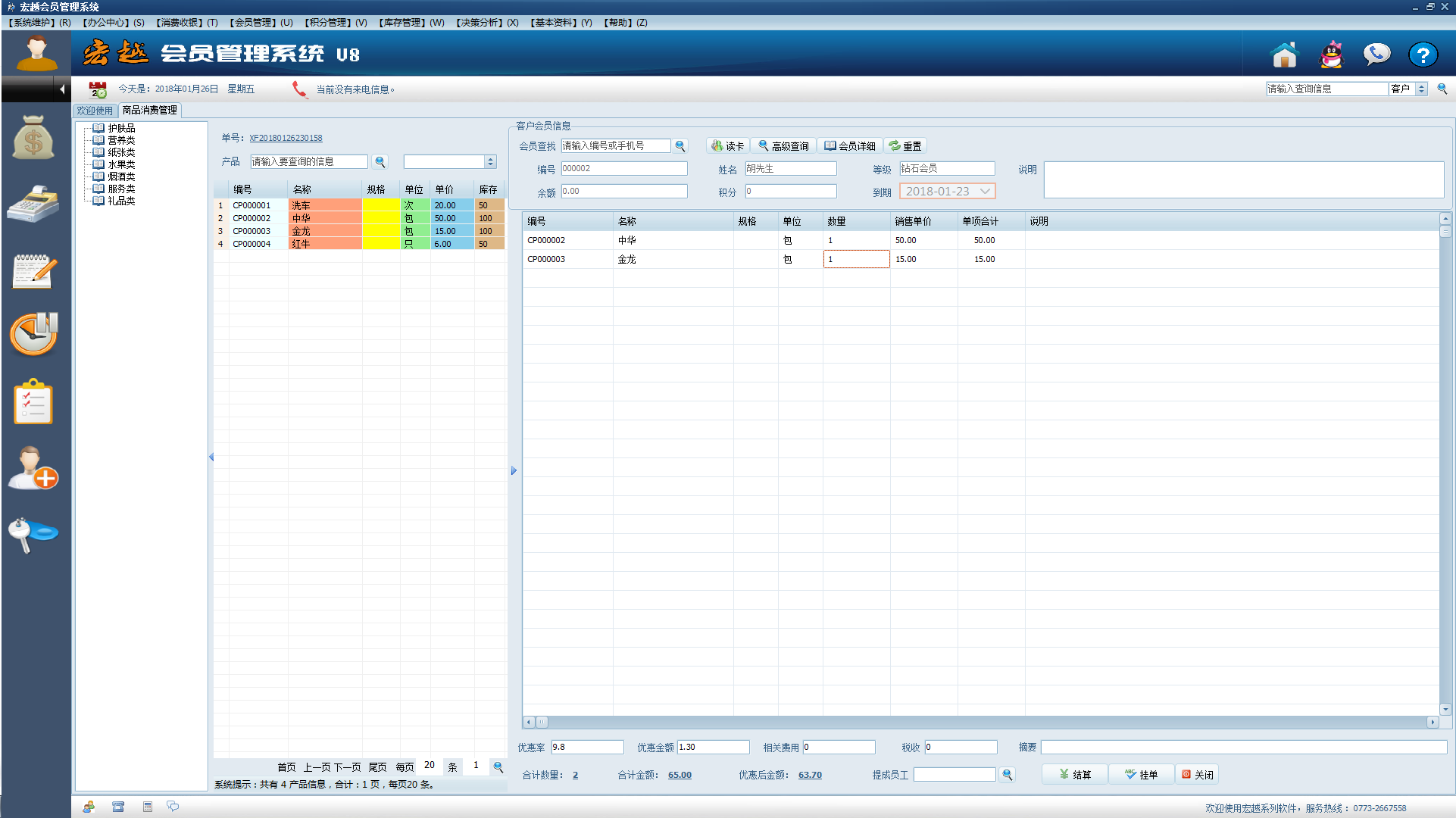Click the blue help question mark icon
Screen dimensions: 1456x818
pos(1423,55)
